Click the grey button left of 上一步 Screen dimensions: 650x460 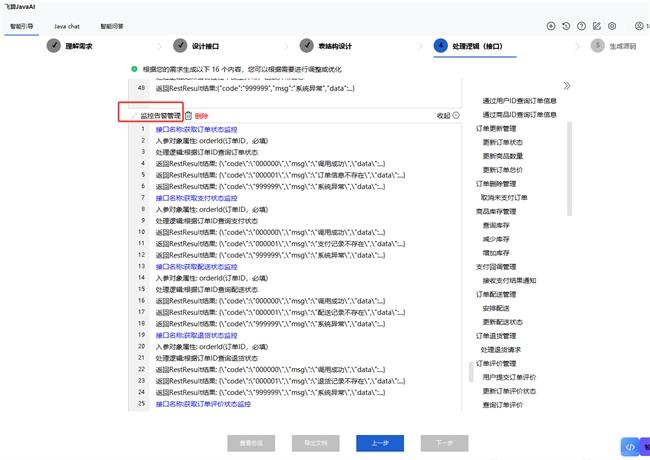[315, 443]
